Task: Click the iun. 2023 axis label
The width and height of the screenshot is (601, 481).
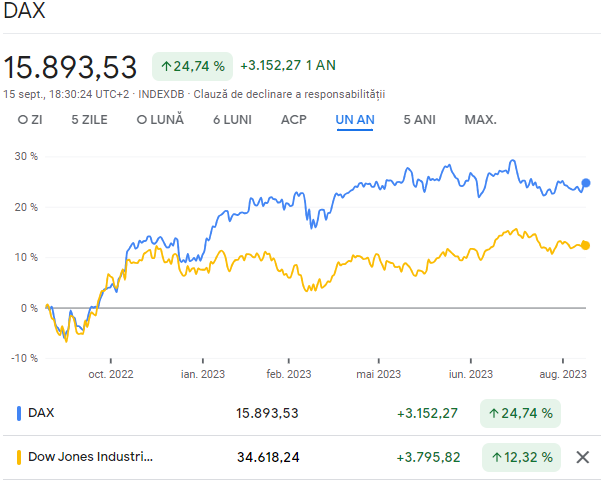Action: click(x=471, y=374)
